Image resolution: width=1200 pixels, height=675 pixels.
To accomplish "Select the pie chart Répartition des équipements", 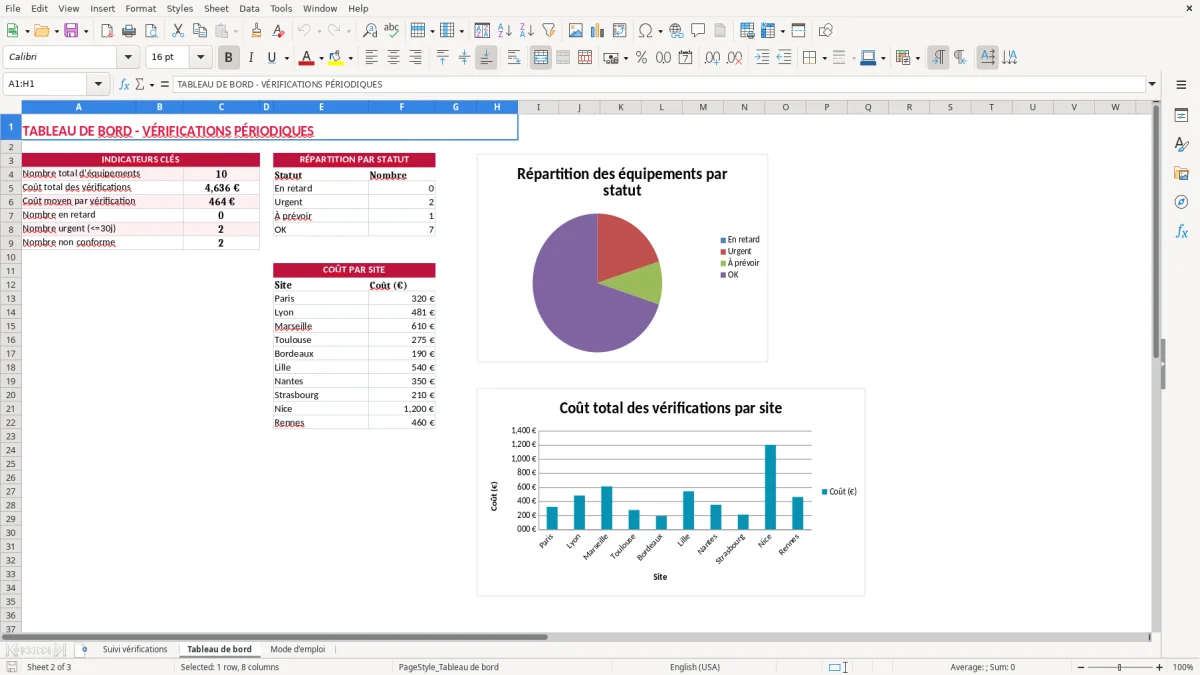I will pyautogui.click(x=622, y=258).
